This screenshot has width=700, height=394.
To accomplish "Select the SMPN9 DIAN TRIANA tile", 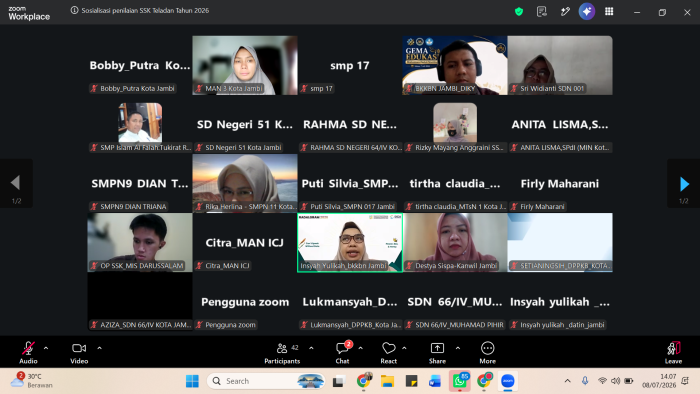I will (140, 183).
